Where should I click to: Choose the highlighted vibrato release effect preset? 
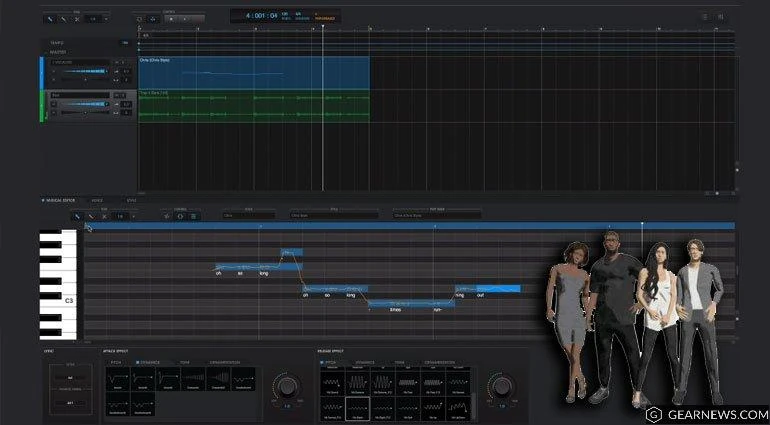point(358,408)
